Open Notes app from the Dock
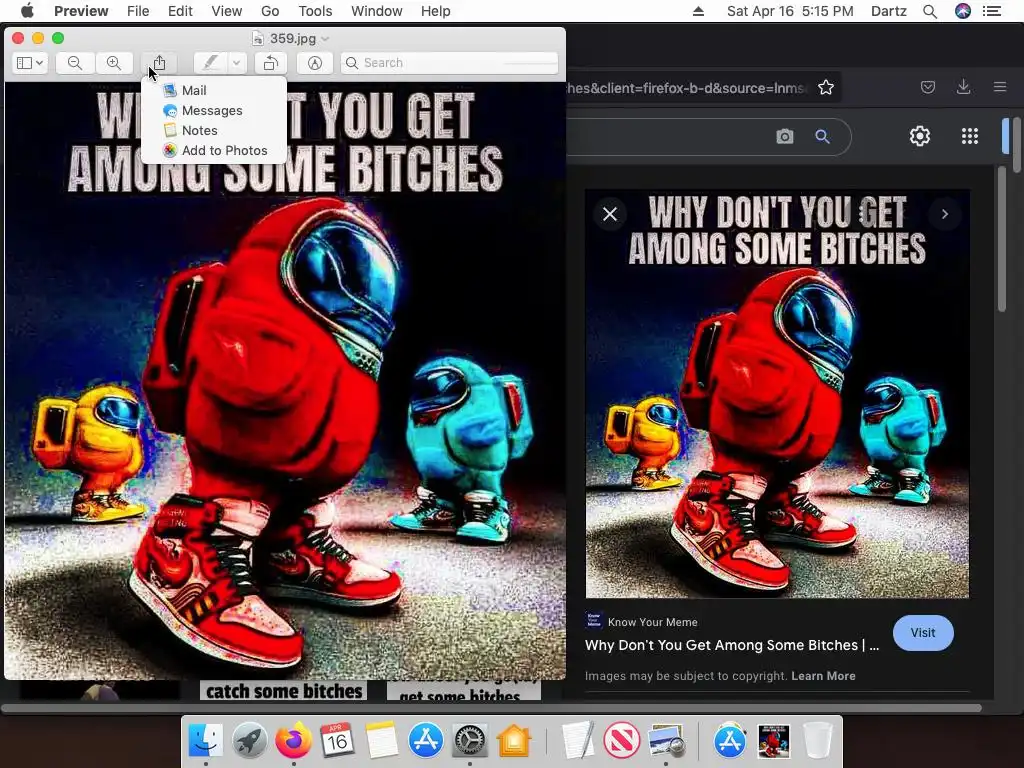The height and width of the screenshot is (768, 1024). [x=381, y=740]
